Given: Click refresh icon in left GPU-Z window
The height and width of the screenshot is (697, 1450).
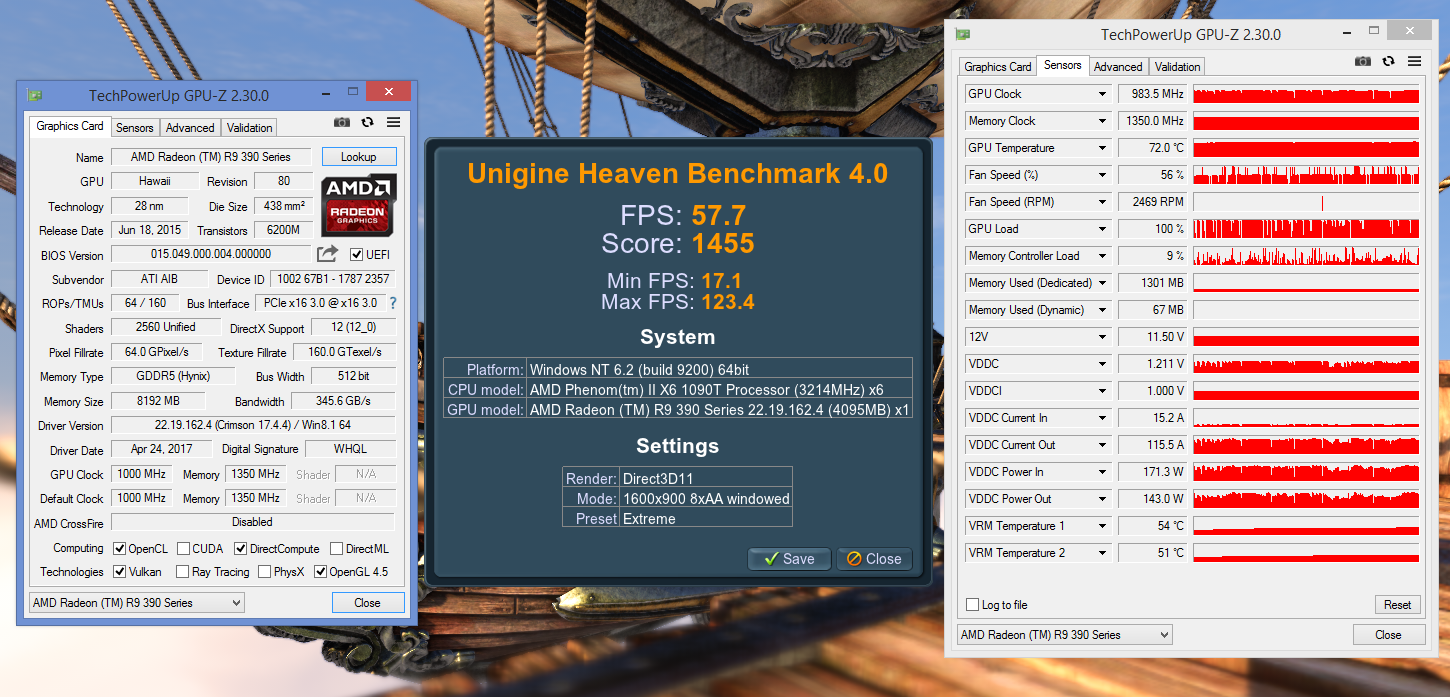Looking at the screenshot, I should tap(368, 122).
